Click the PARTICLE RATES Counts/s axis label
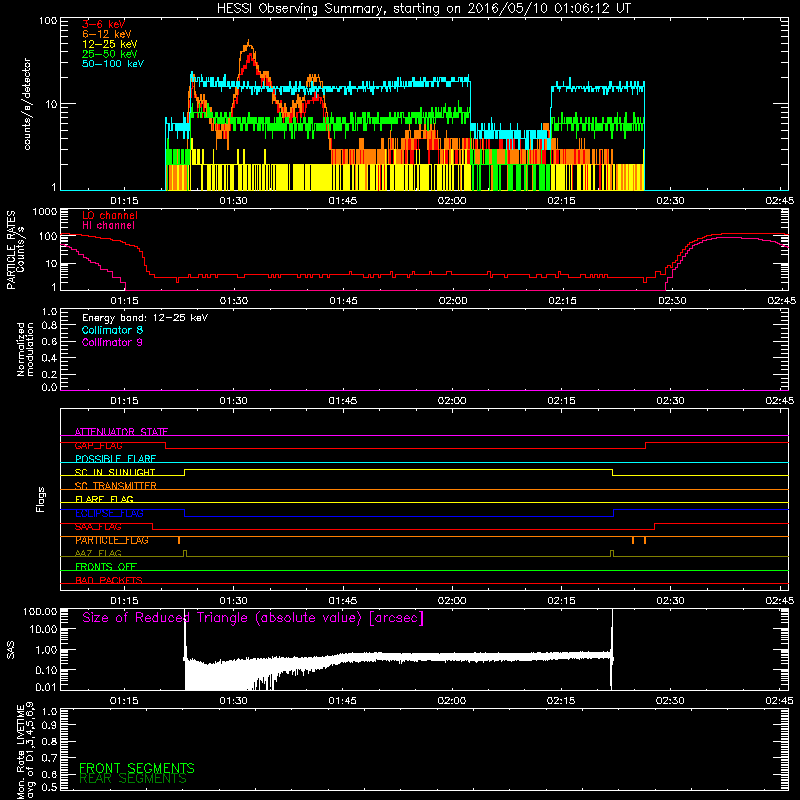800x800 pixels. tap(15, 250)
